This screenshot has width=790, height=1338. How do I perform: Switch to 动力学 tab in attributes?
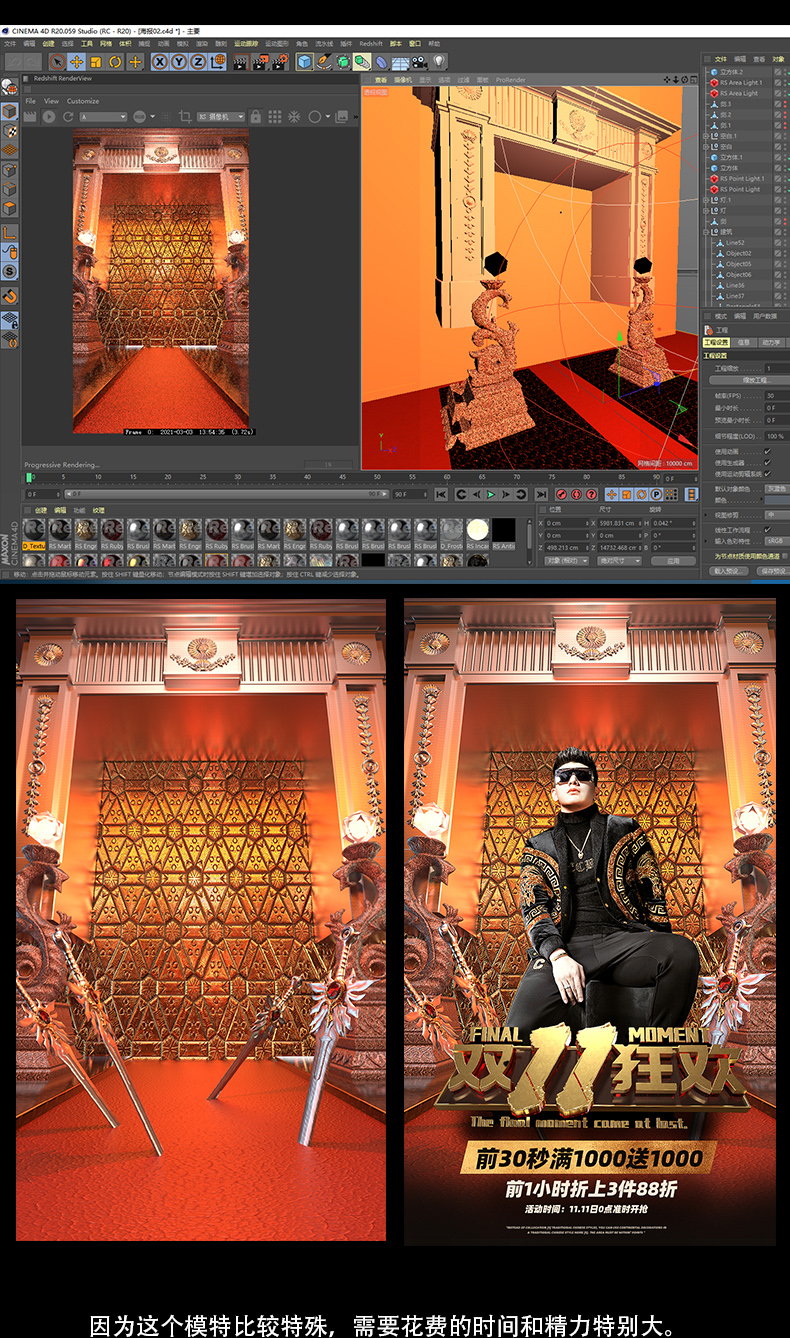tap(772, 342)
